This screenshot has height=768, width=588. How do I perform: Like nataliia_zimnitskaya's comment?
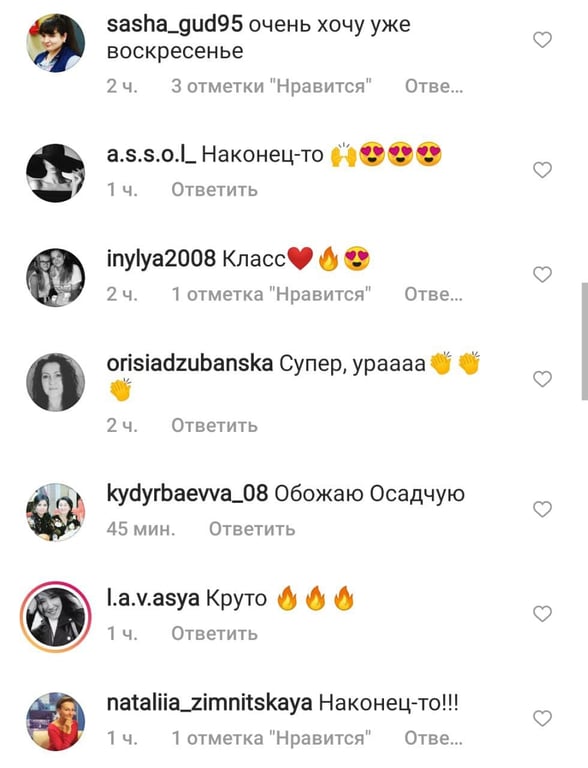[x=542, y=718]
